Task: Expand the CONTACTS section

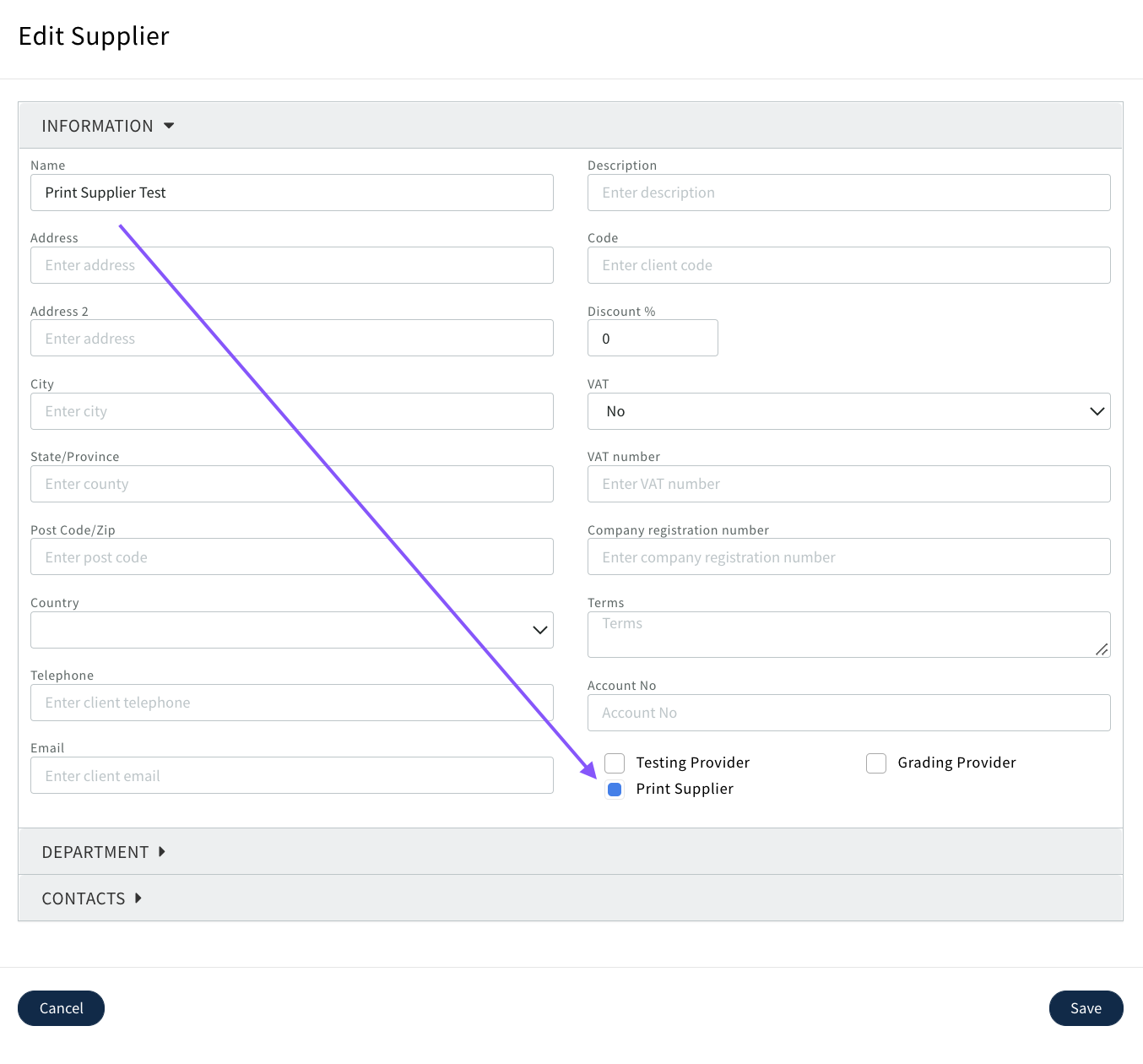Action: click(x=91, y=898)
